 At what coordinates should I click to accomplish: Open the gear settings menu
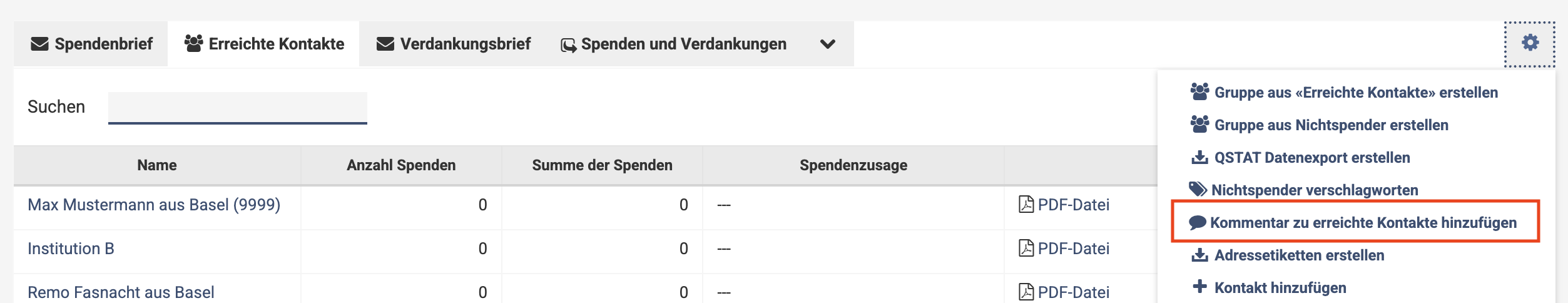[x=1530, y=43]
